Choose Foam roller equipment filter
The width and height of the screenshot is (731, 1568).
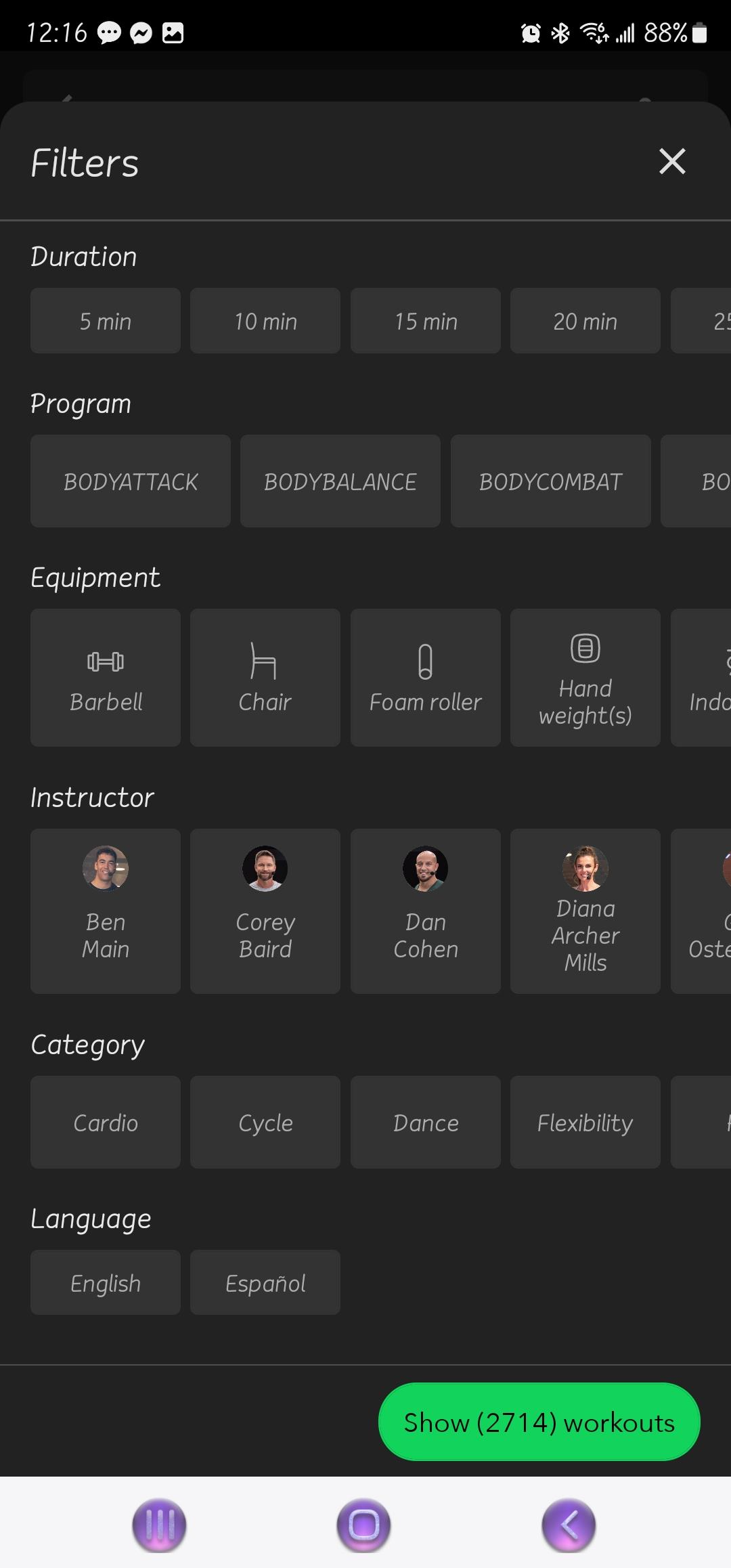[x=426, y=678]
